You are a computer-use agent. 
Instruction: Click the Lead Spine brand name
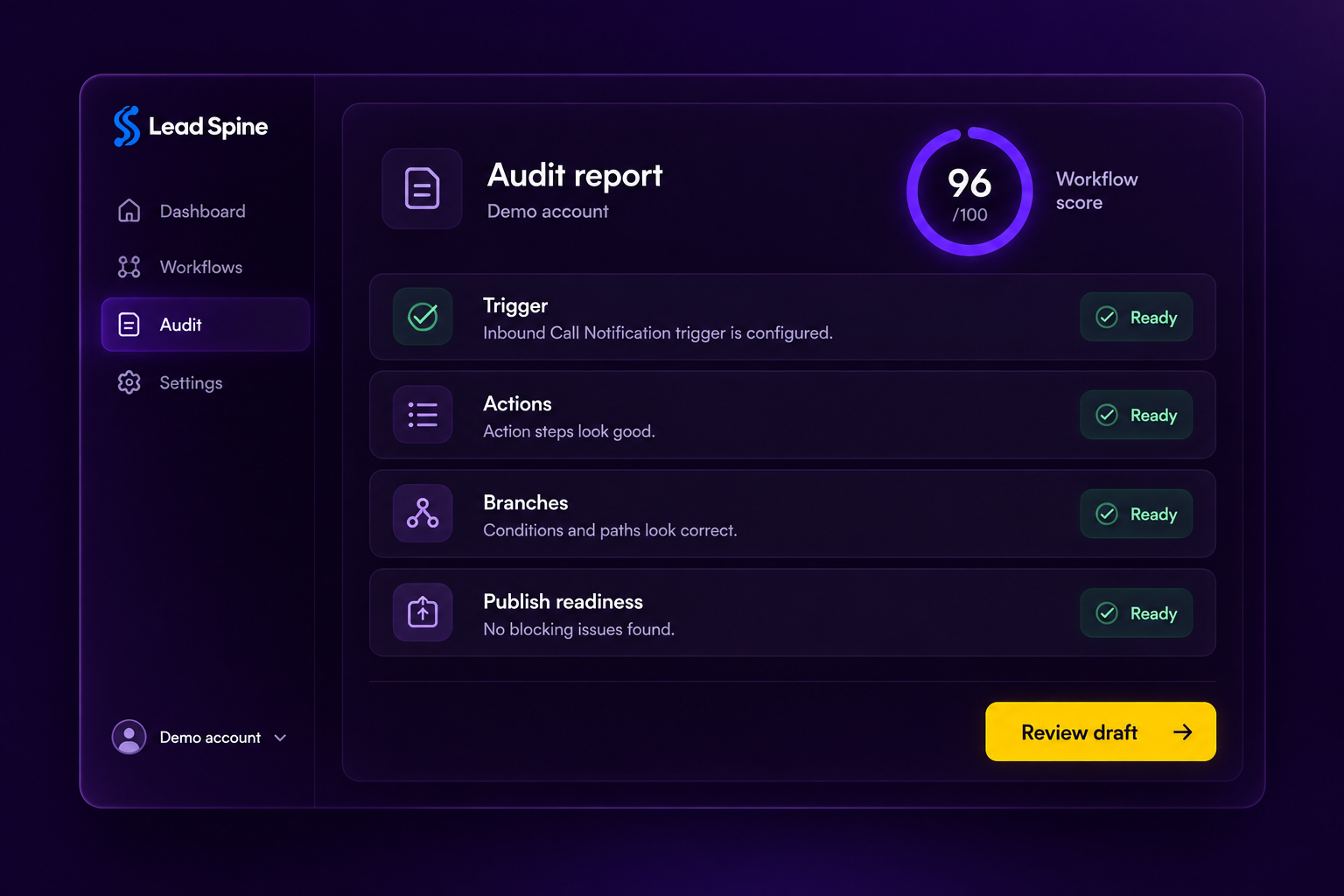[x=208, y=127]
